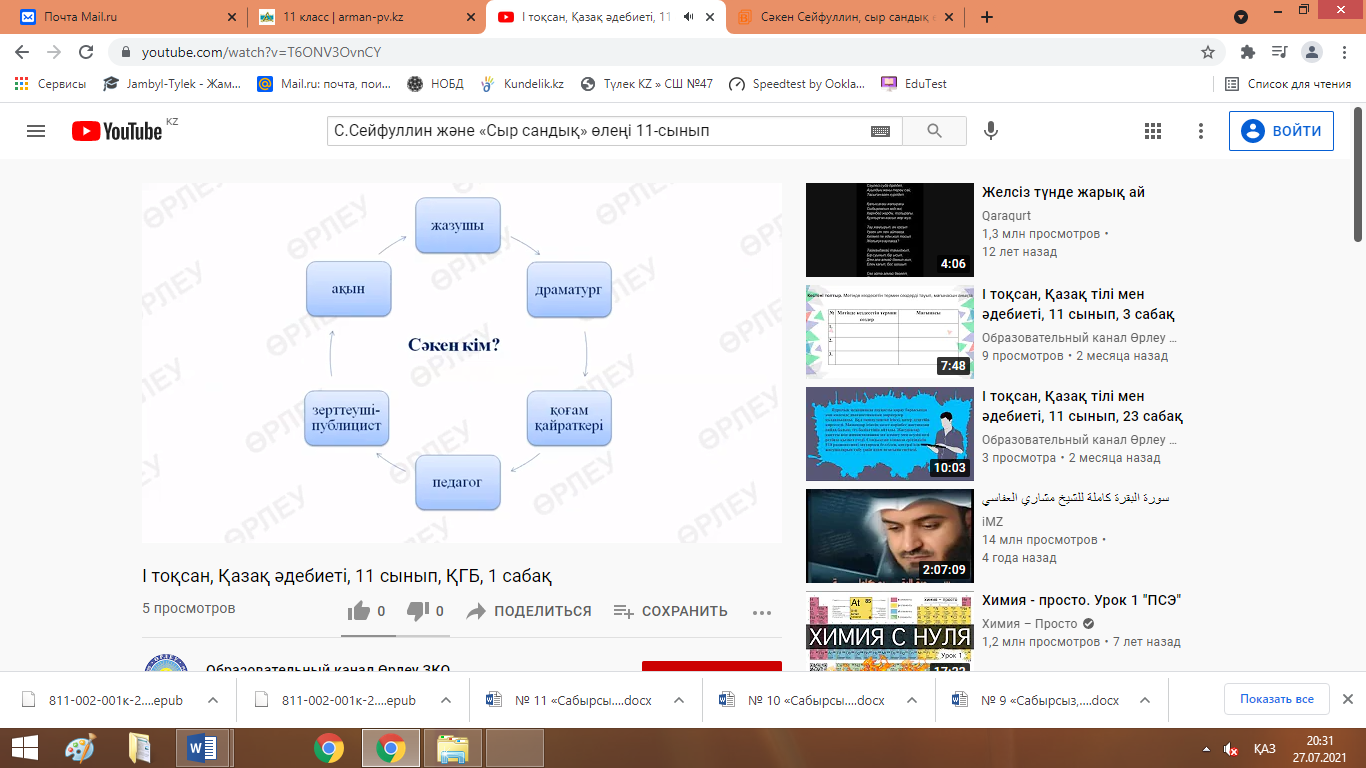The image size is (1366, 768).
Task: Open the Chrome profile avatar
Action: (x=1312, y=52)
